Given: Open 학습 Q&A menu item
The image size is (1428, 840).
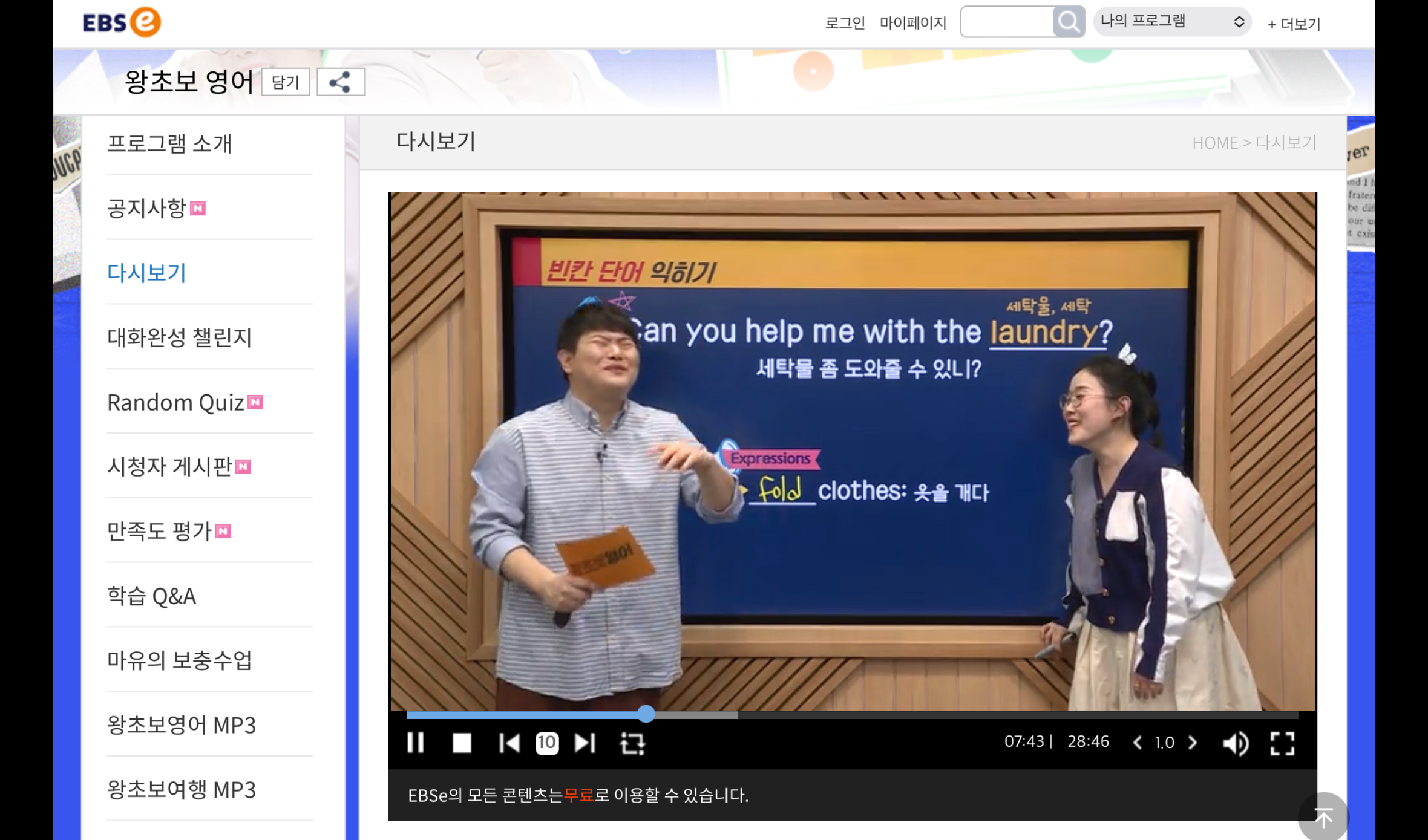Looking at the screenshot, I should (x=151, y=596).
